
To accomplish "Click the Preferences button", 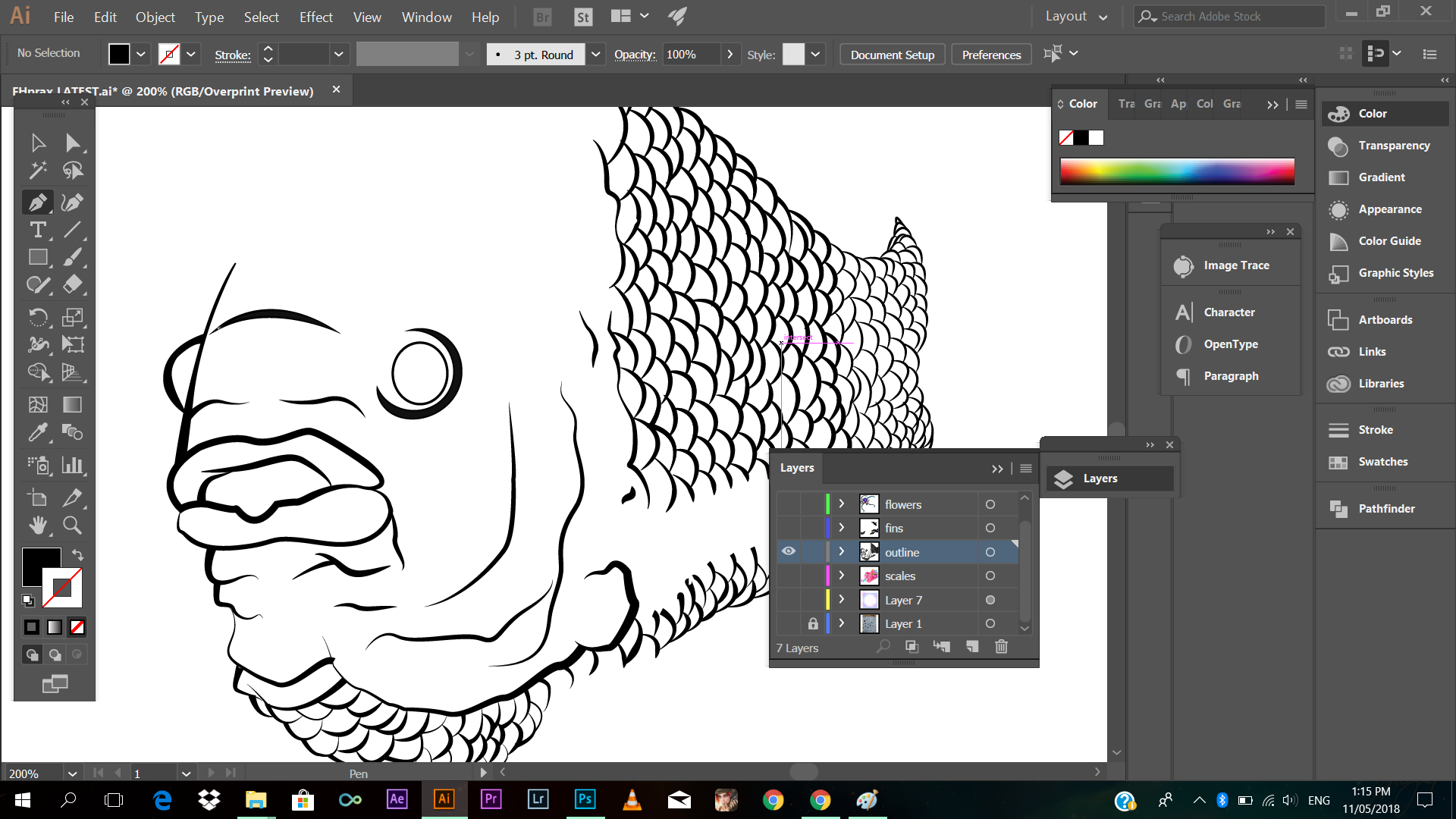I will pyautogui.click(x=991, y=55).
